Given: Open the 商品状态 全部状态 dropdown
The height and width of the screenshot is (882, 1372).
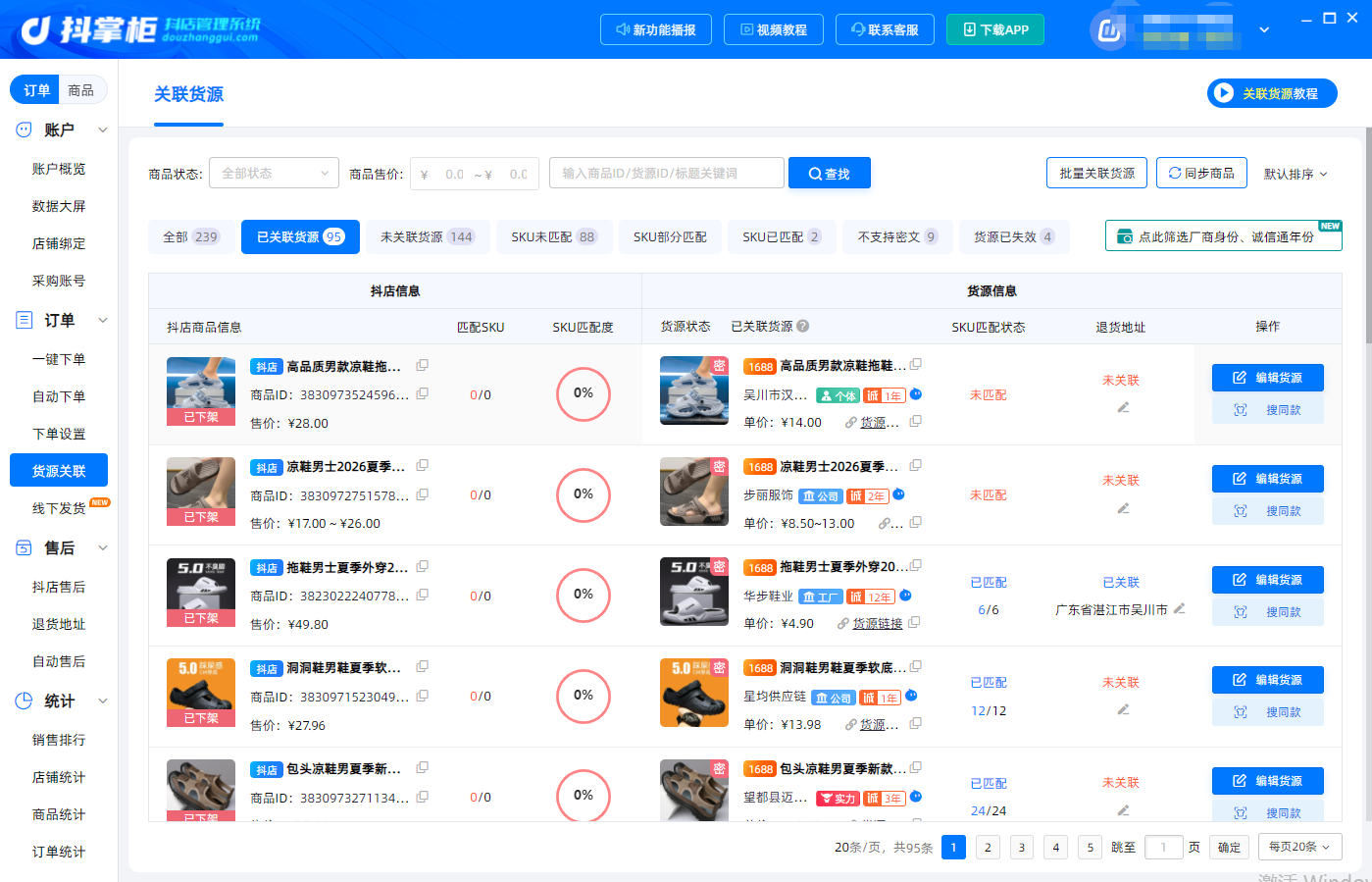Looking at the screenshot, I should [274, 174].
